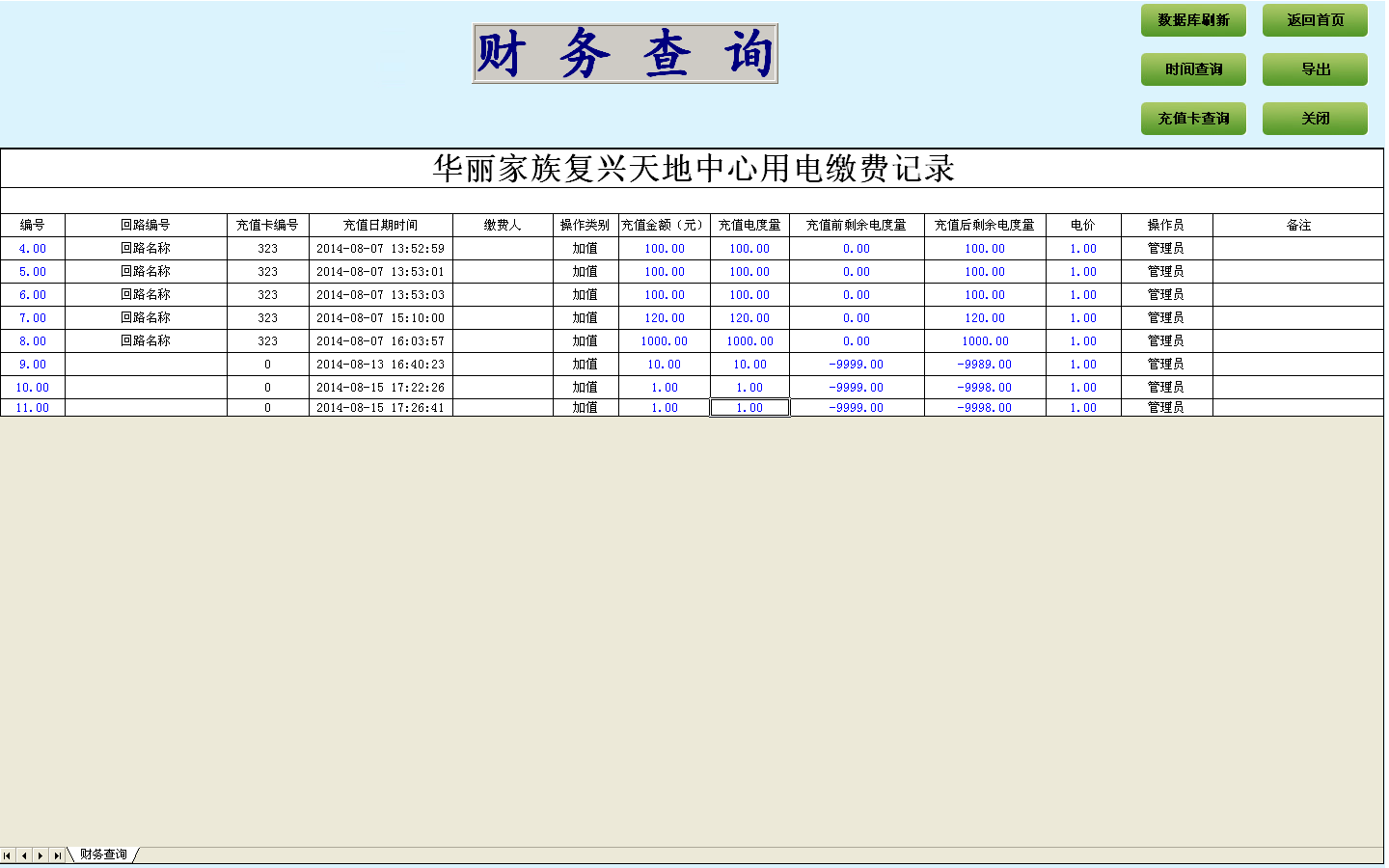
Task: Select the 1000.00 recharge amount in row 8.00
Action: click(665, 341)
